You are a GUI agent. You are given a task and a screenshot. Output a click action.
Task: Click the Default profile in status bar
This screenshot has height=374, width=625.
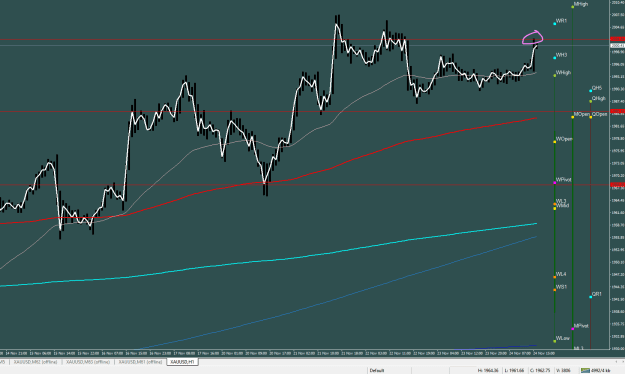point(377,370)
